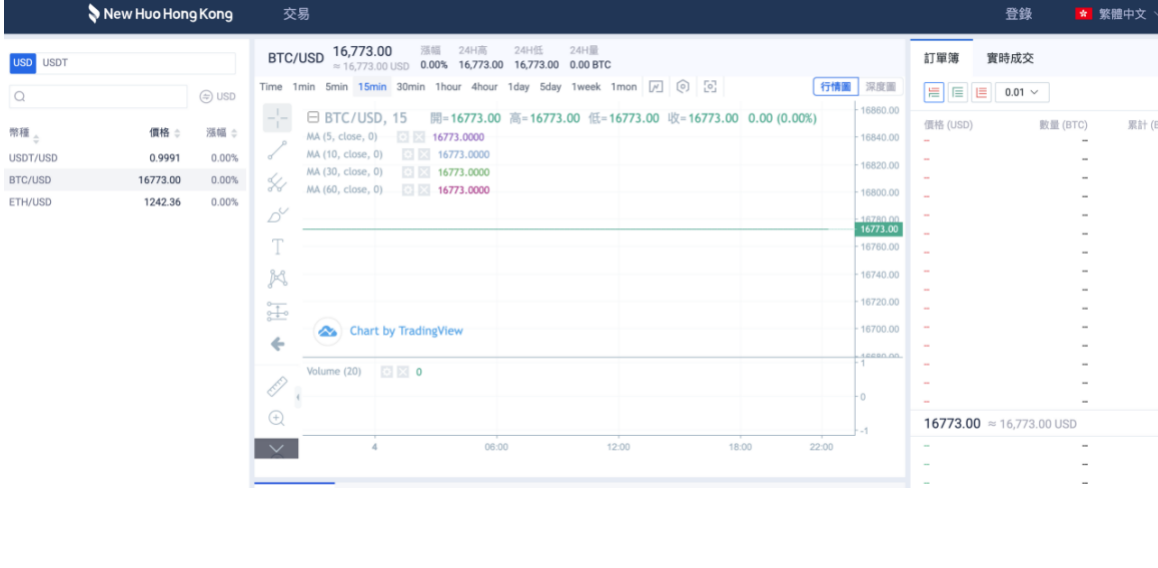The image size is (1158, 568).
Task: Click the back arrow in drawing toolbar
Action: tap(277, 343)
